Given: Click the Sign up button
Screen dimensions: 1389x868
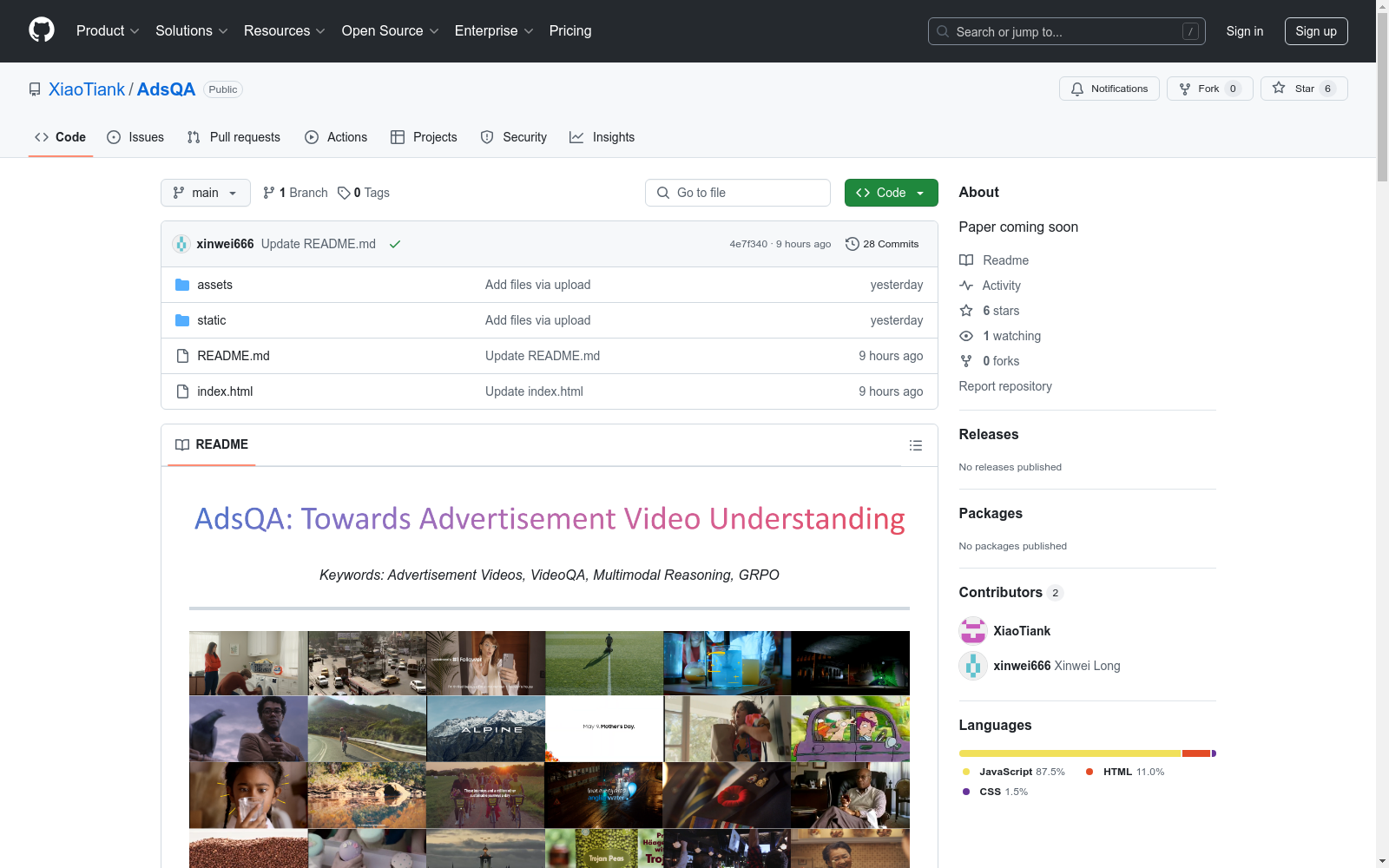Looking at the screenshot, I should click(x=1316, y=31).
